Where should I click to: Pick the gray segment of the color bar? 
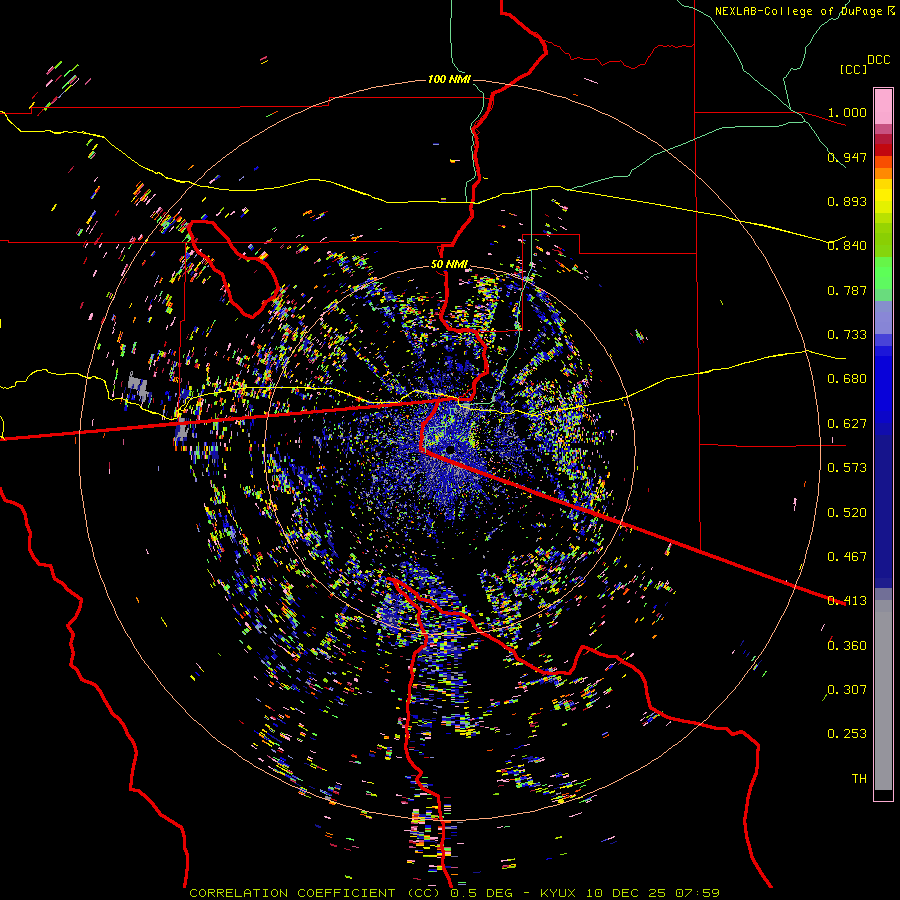pos(883,695)
